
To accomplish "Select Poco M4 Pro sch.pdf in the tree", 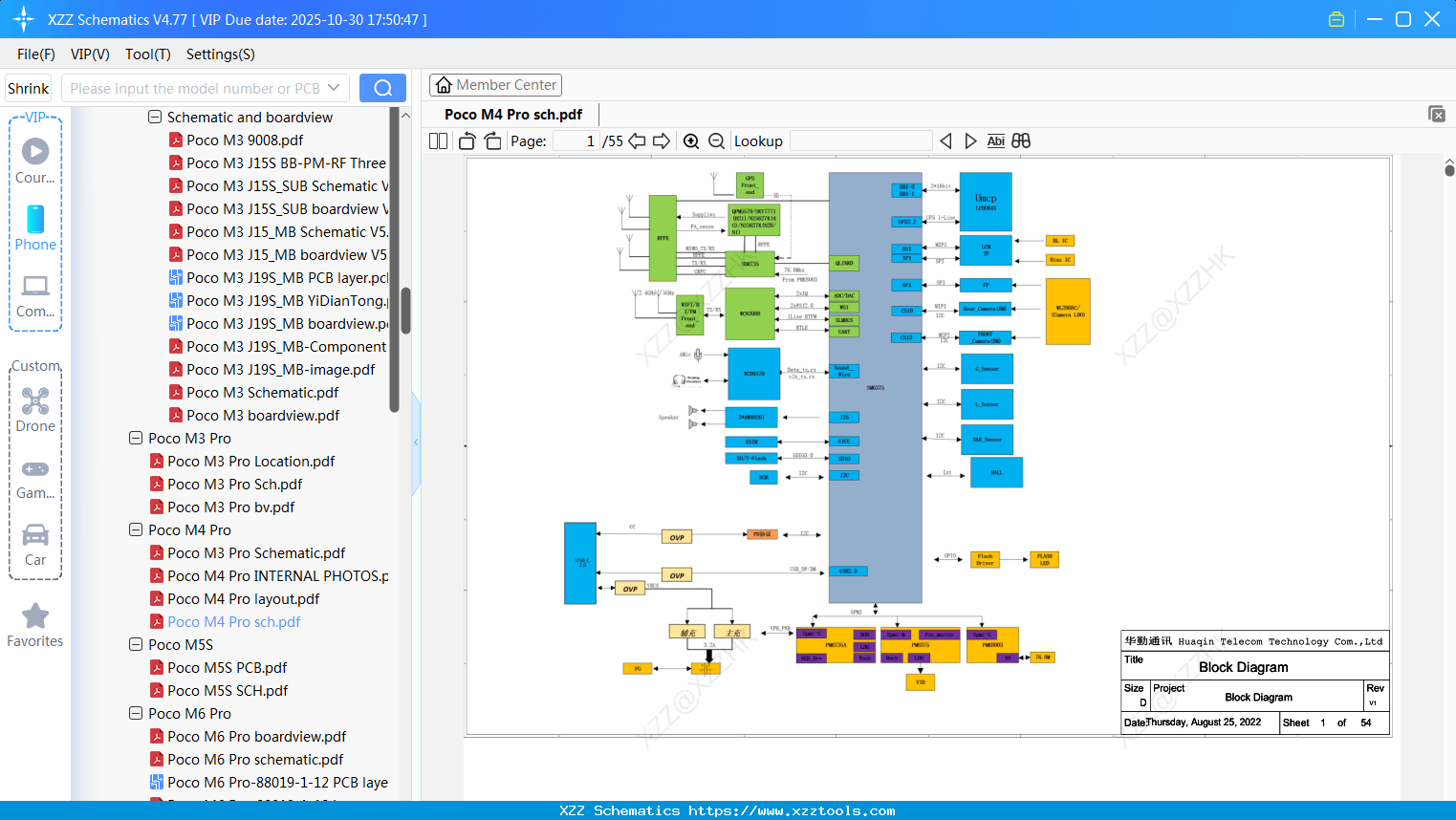I will [x=233, y=622].
